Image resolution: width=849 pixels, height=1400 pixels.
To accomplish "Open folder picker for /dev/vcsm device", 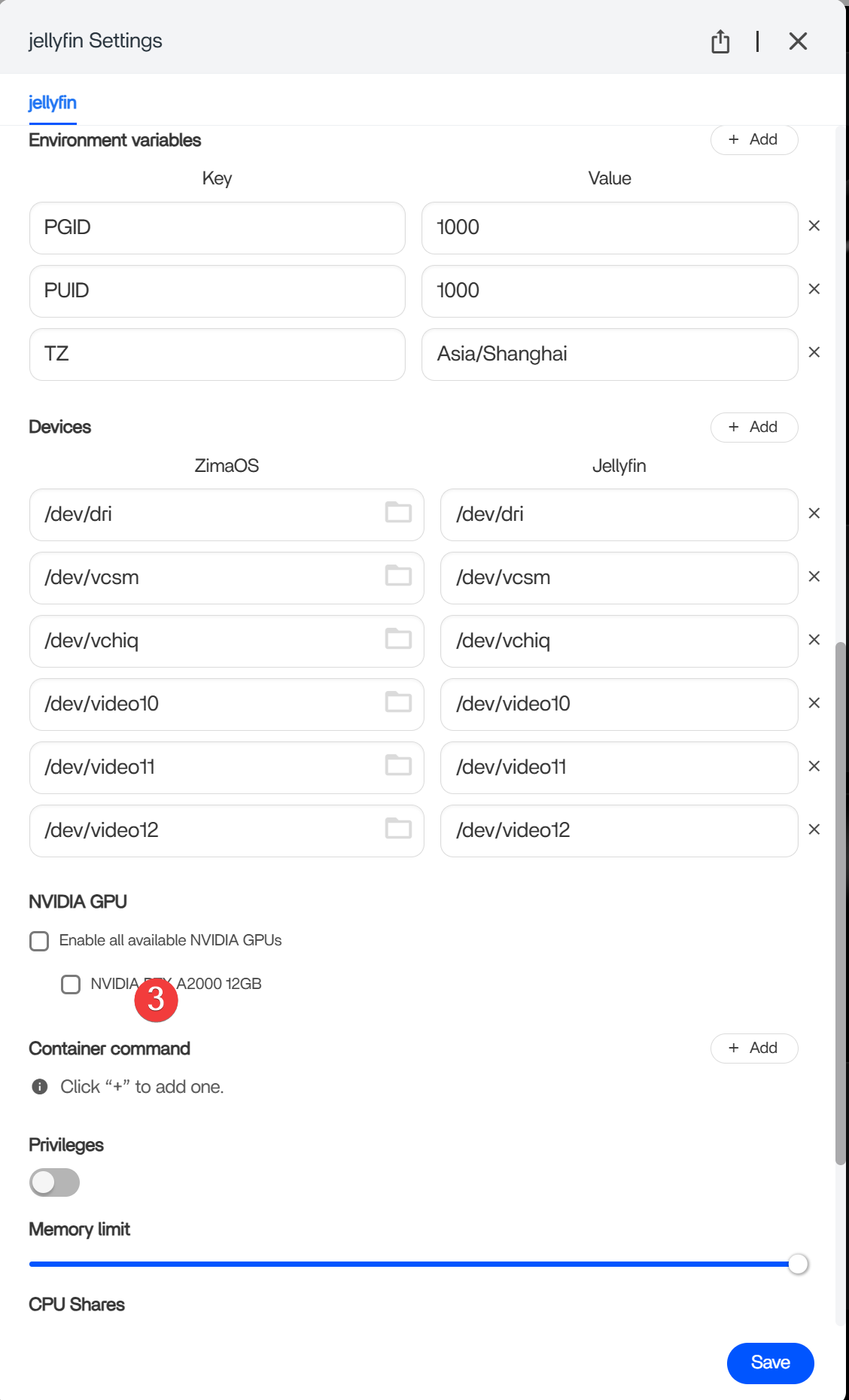I will tap(398, 576).
